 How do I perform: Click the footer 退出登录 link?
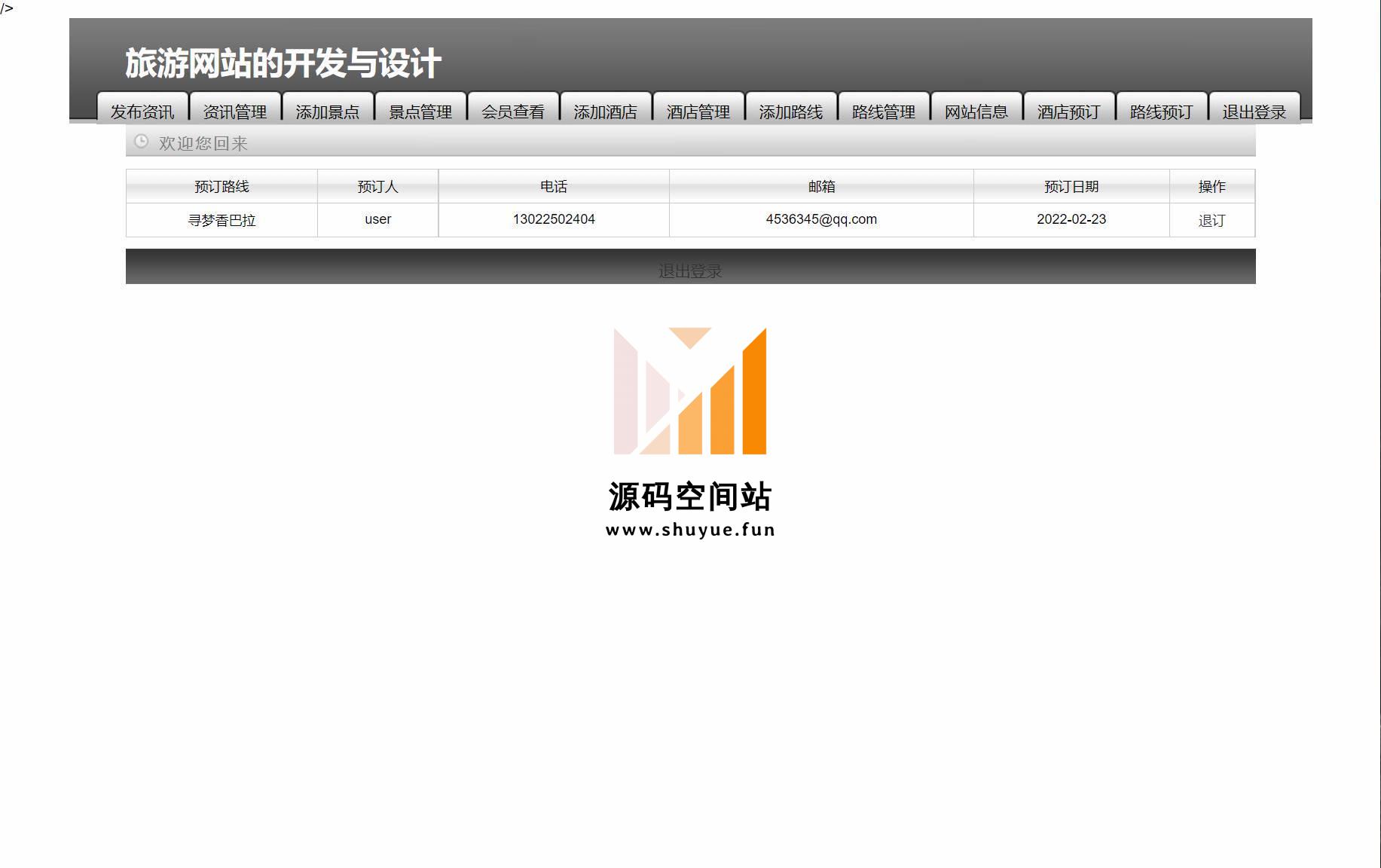tap(690, 270)
